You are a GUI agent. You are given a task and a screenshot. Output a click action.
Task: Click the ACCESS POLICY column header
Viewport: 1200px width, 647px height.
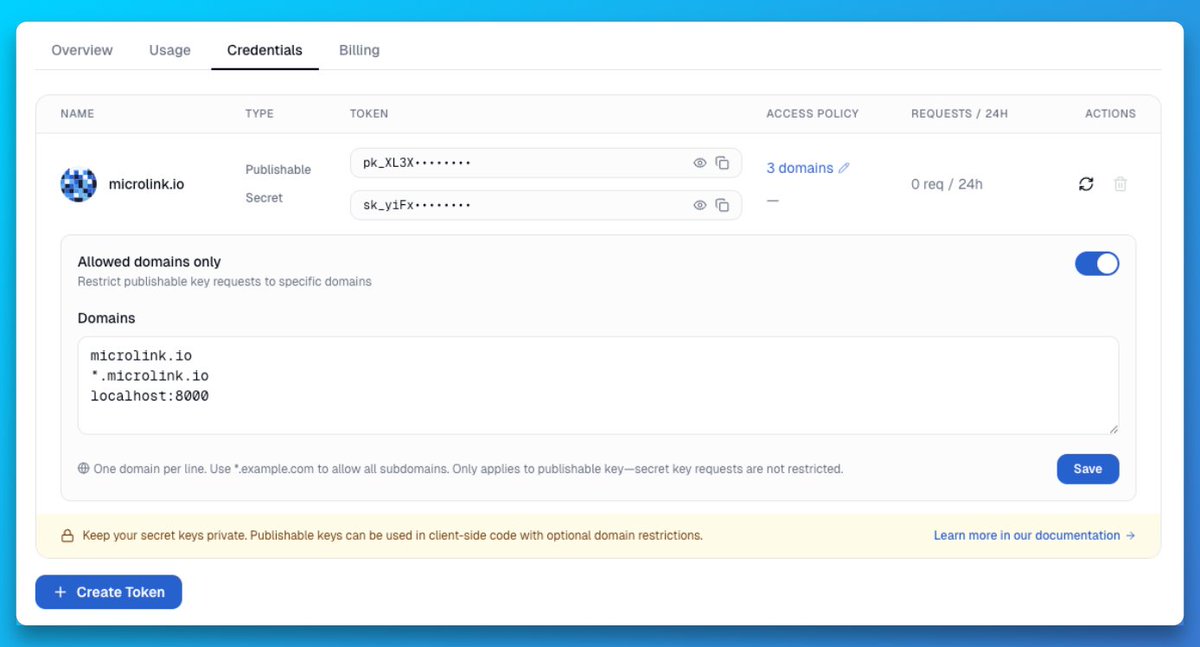(x=812, y=114)
